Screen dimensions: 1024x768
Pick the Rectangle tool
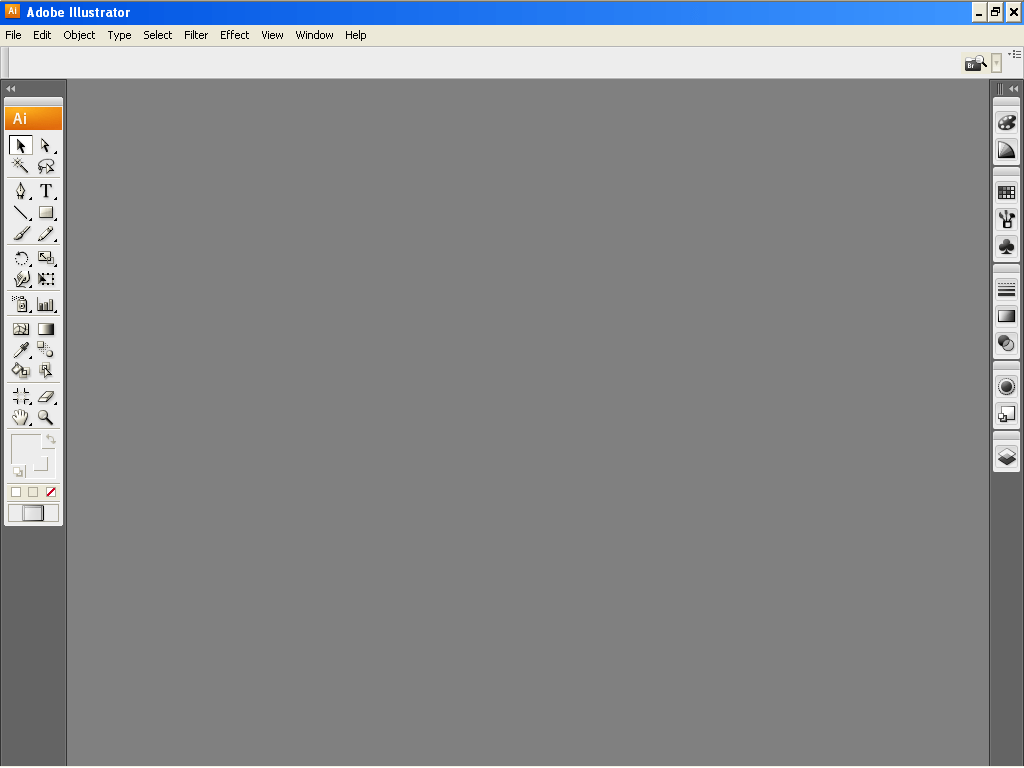pyautogui.click(x=45, y=212)
